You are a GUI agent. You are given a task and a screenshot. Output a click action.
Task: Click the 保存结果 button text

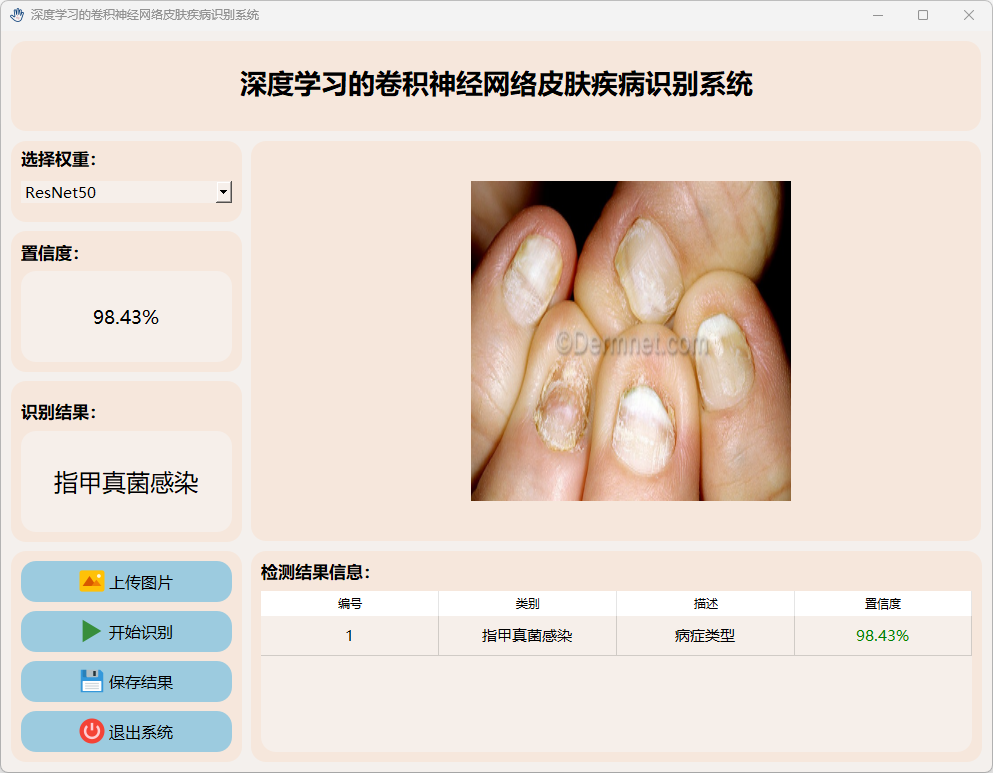pyautogui.click(x=141, y=682)
